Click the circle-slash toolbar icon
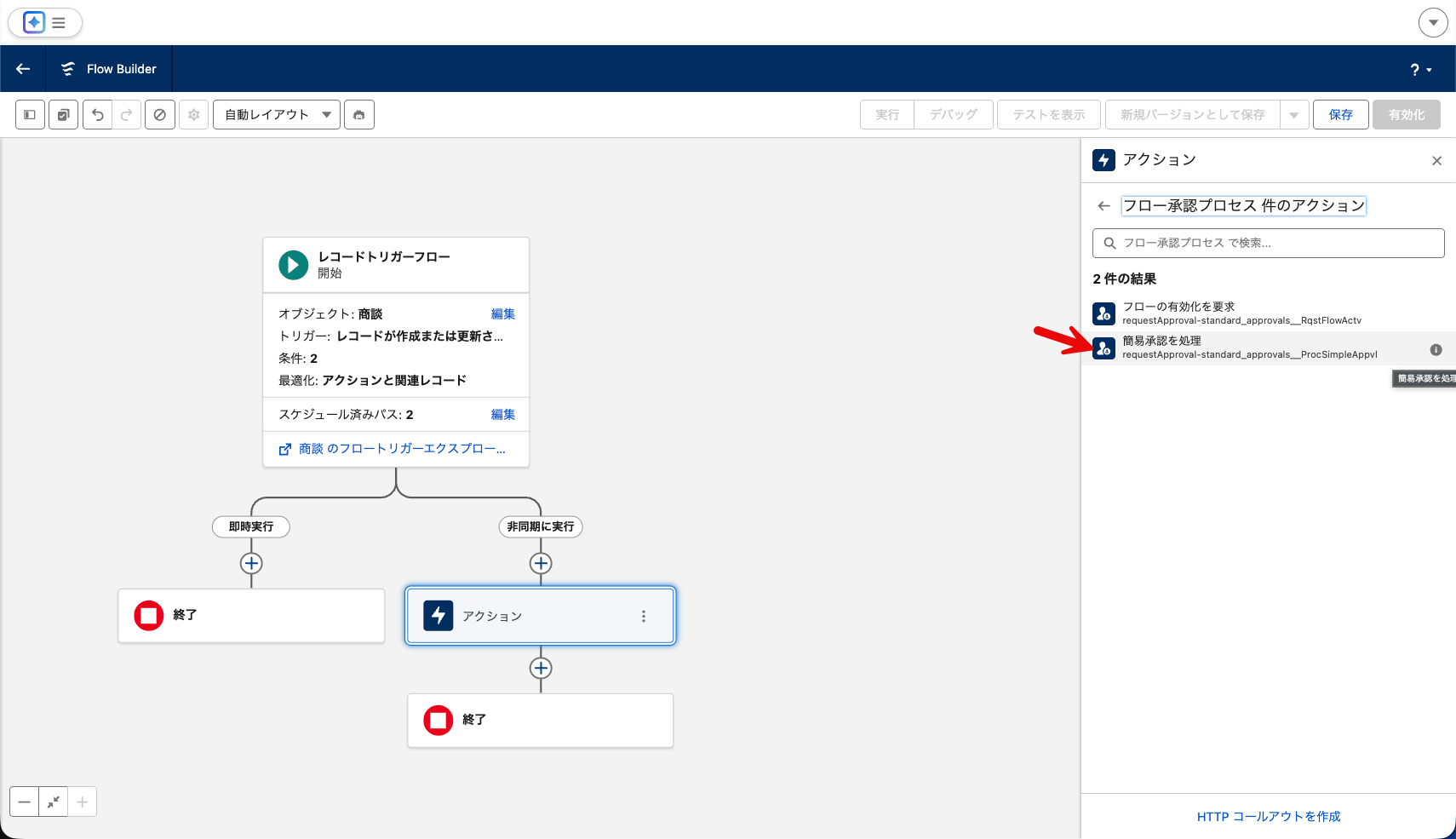This screenshot has width=1456, height=839. coord(160,114)
